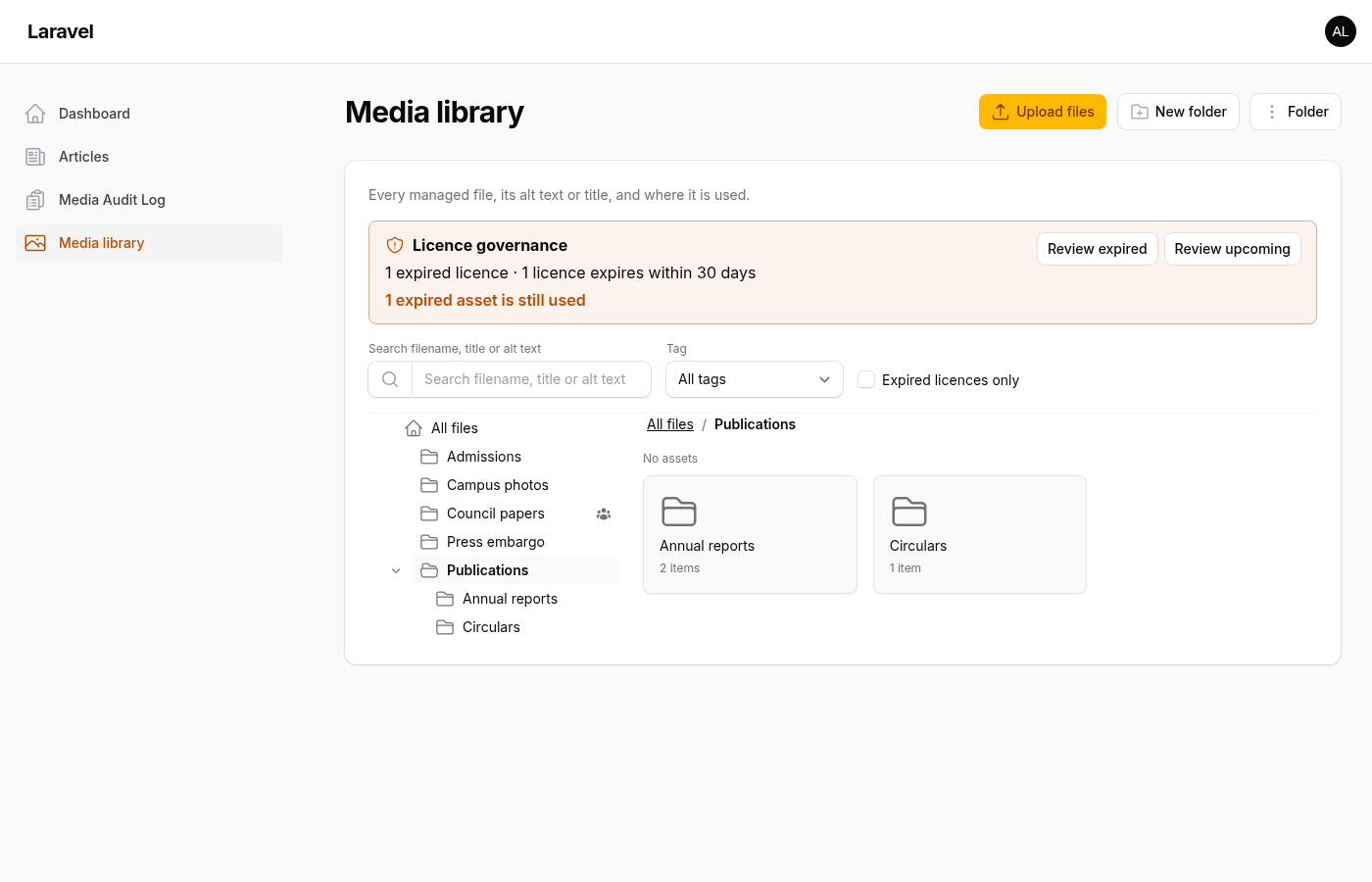The height and width of the screenshot is (882, 1372).
Task: Click the 'Media library' page heading
Action: [x=434, y=112]
